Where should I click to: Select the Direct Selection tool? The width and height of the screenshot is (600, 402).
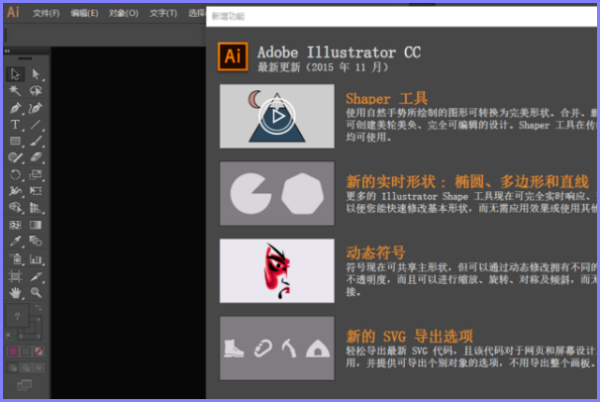click(x=36, y=74)
